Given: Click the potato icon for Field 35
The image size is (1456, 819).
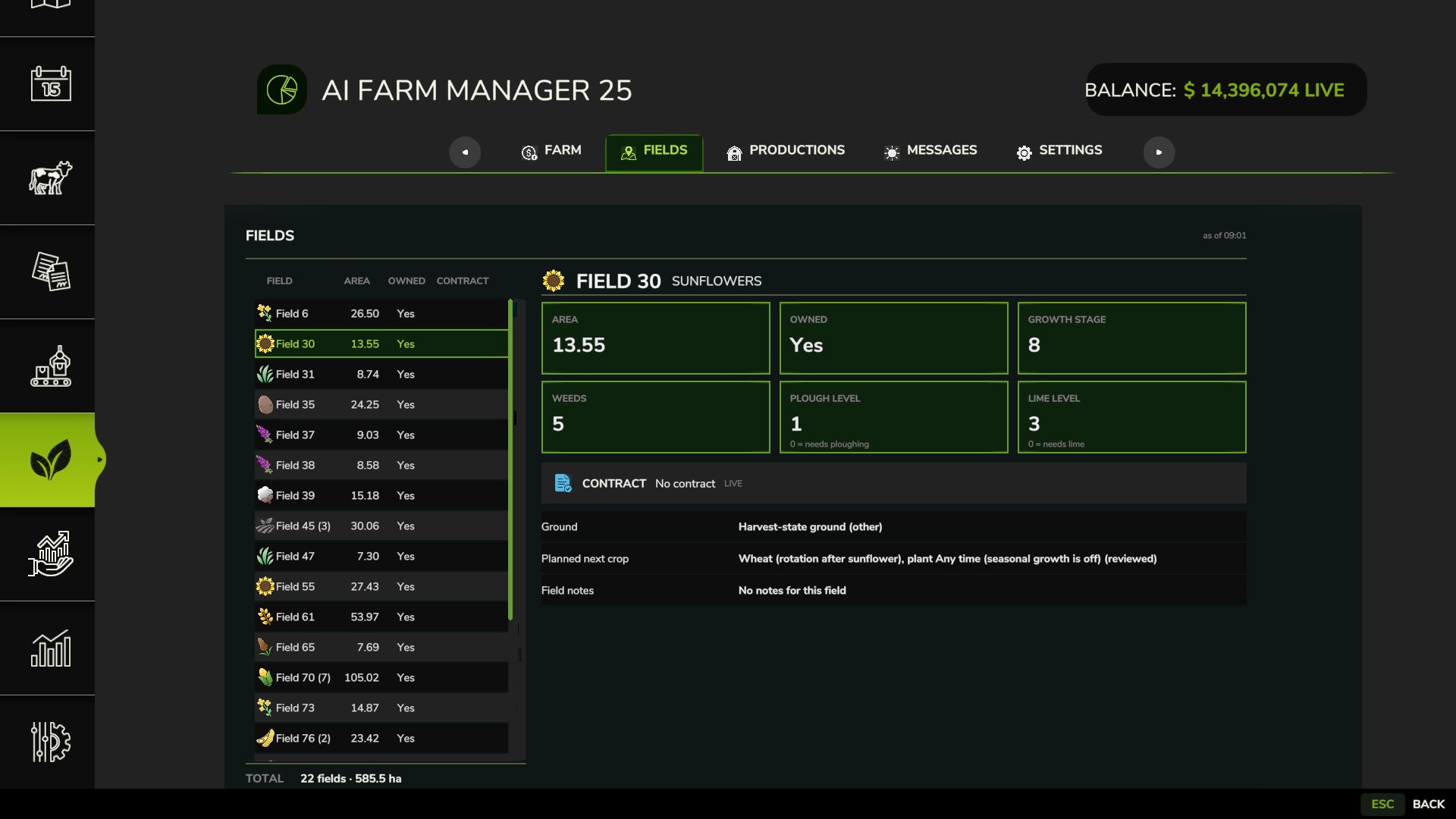Looking at the screenshot, I should [x=265, y=404].
